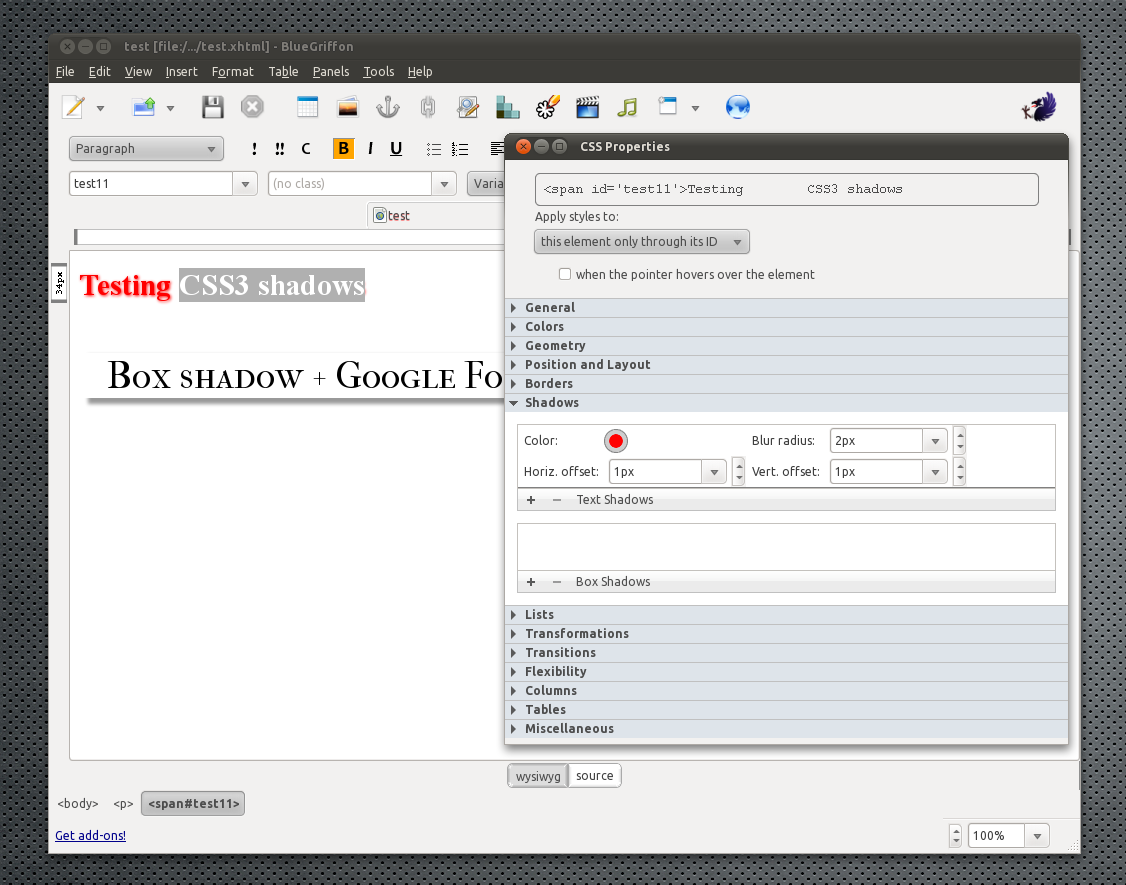The height and width of the screenshot is (885, 1126).
Task: Open 'this element only through its ID' dropdown
Action: pos(642,241)
